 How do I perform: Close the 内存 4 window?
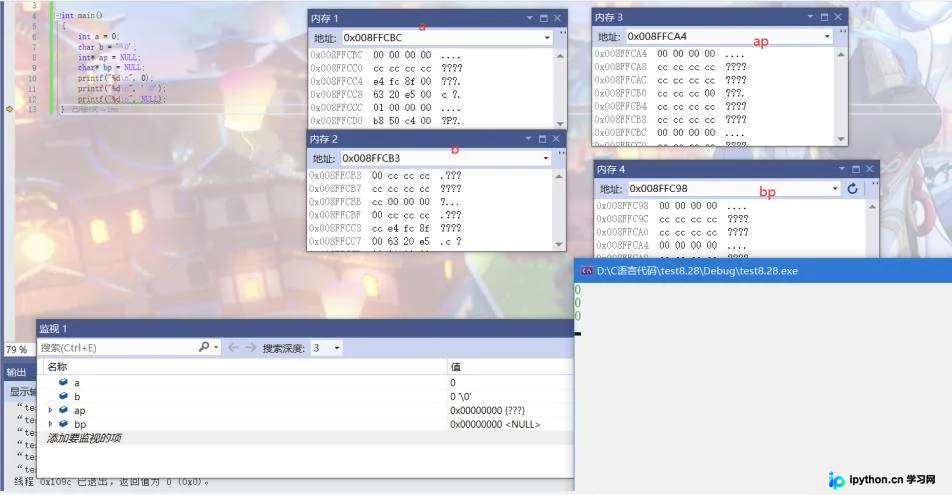click(x=869, y=169)
